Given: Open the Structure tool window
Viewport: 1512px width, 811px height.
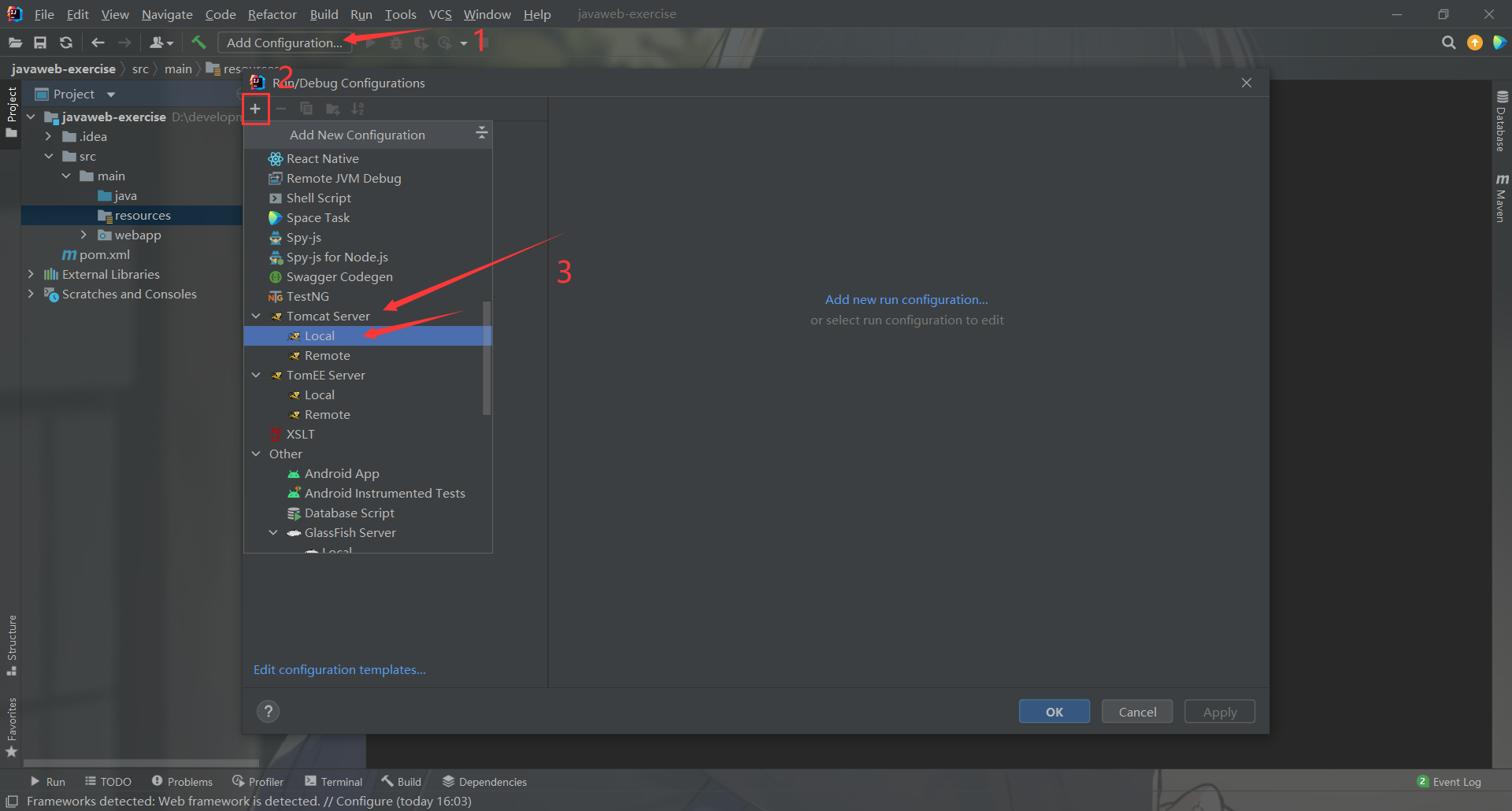Looking at the screenshot, I should [12, 645].
